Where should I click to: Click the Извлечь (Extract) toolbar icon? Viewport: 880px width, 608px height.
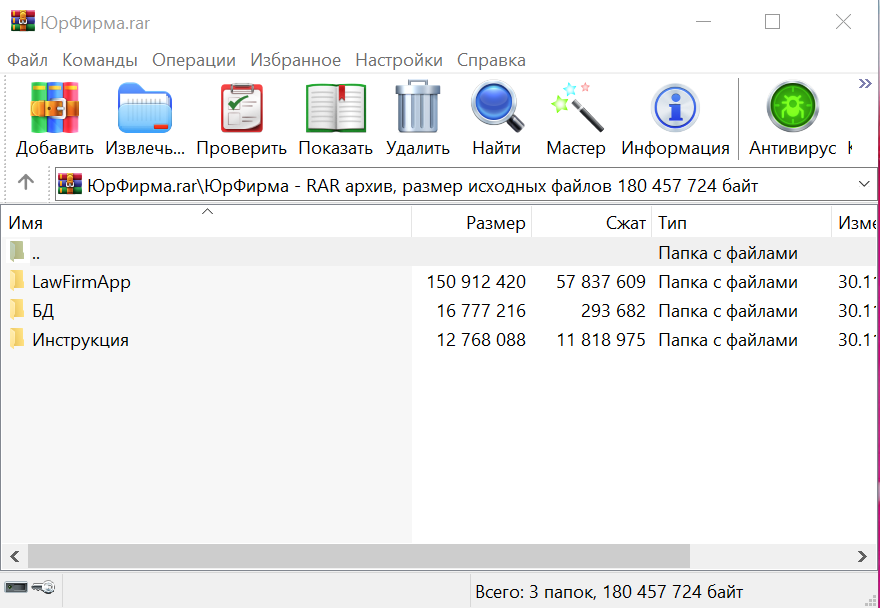(x=145, y=108)
